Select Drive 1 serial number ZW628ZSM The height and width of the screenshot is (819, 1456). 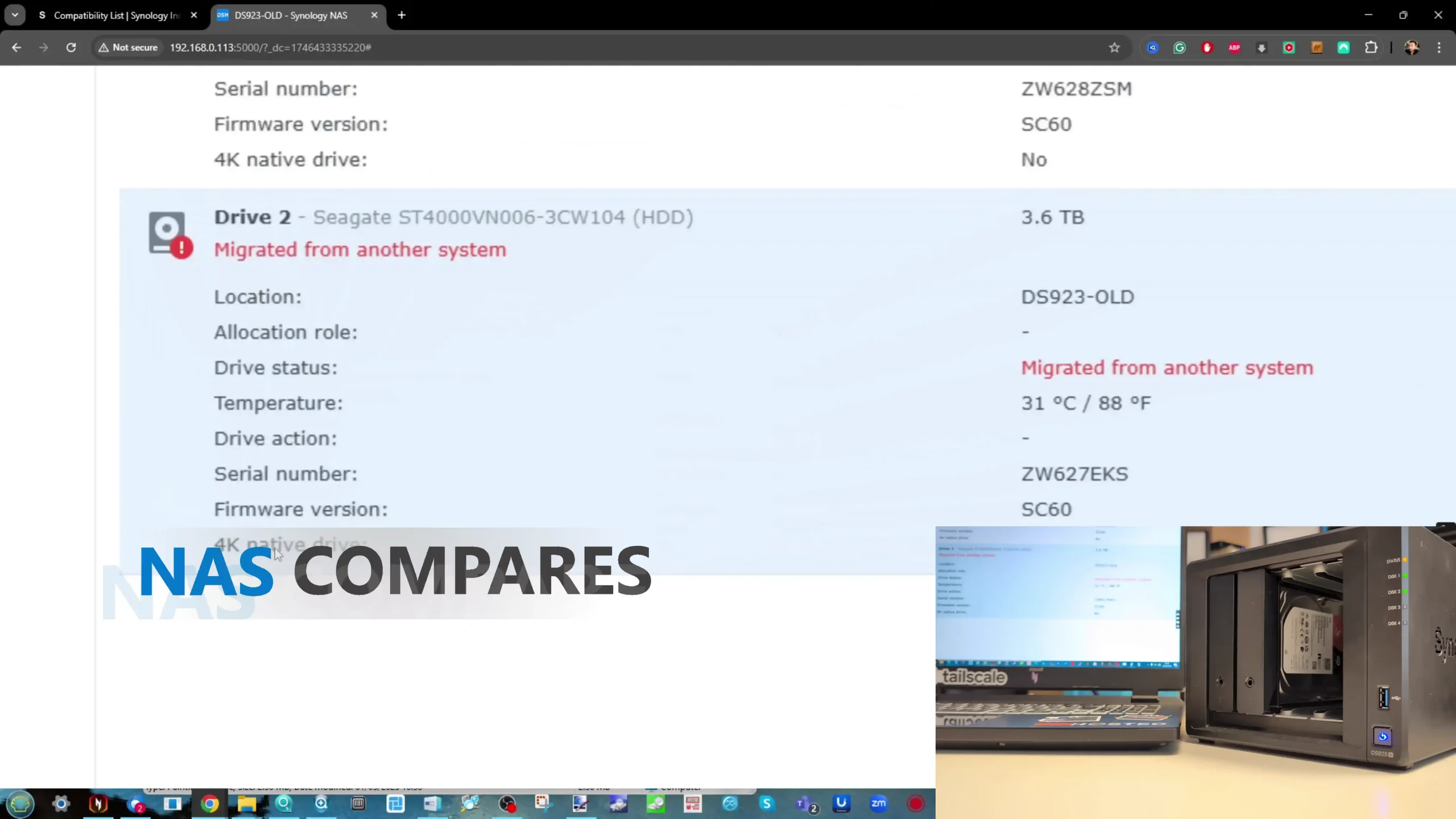coord(1076,89)
